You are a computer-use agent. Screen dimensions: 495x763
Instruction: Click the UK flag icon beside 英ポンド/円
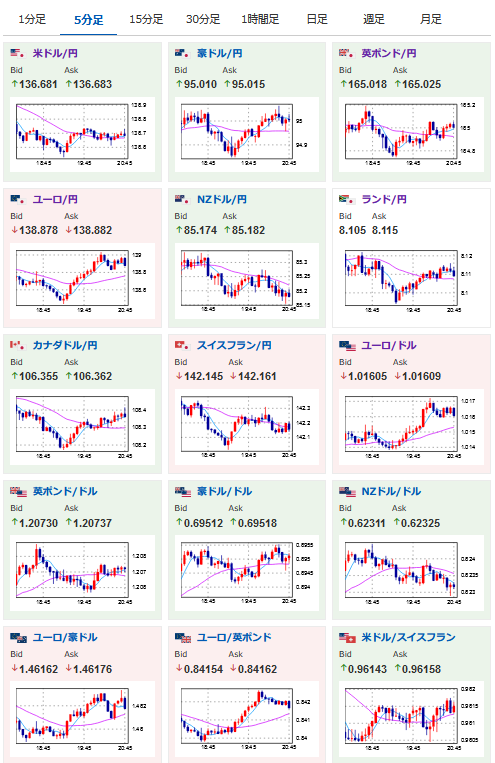pos(347,53)
